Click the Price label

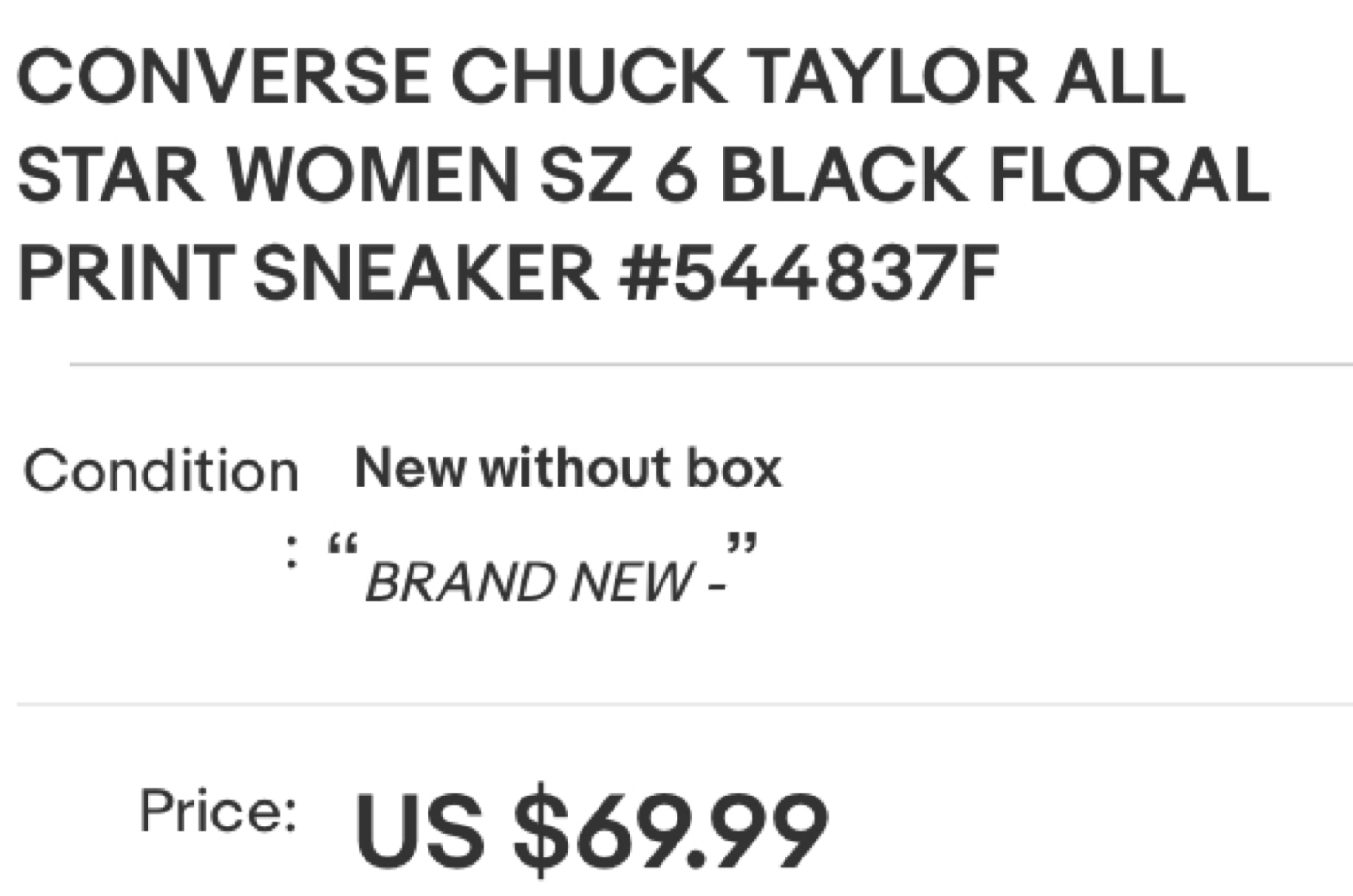pyautogui.click(x=218, y=811)
